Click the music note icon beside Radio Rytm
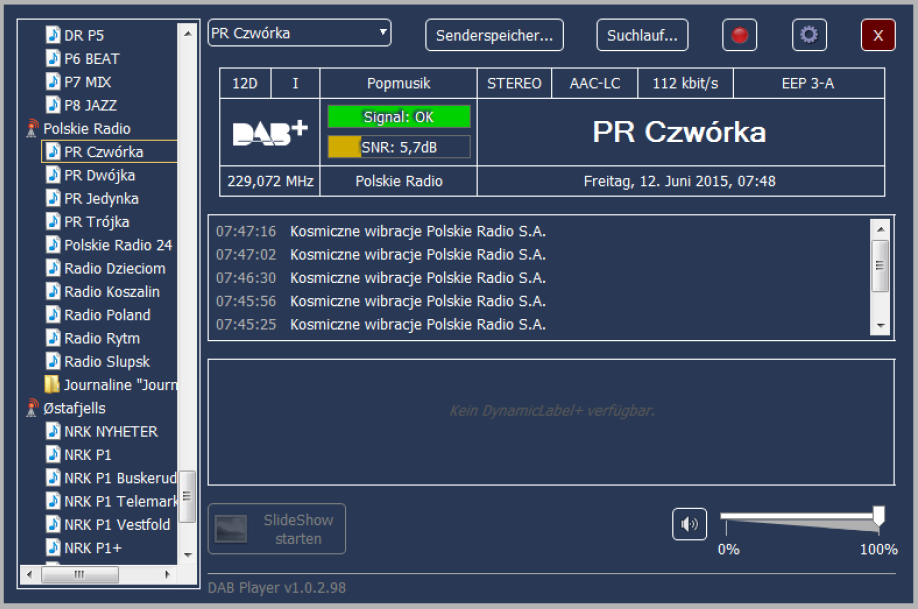Viewport: 918px width, 609px height. click(53, 338)
